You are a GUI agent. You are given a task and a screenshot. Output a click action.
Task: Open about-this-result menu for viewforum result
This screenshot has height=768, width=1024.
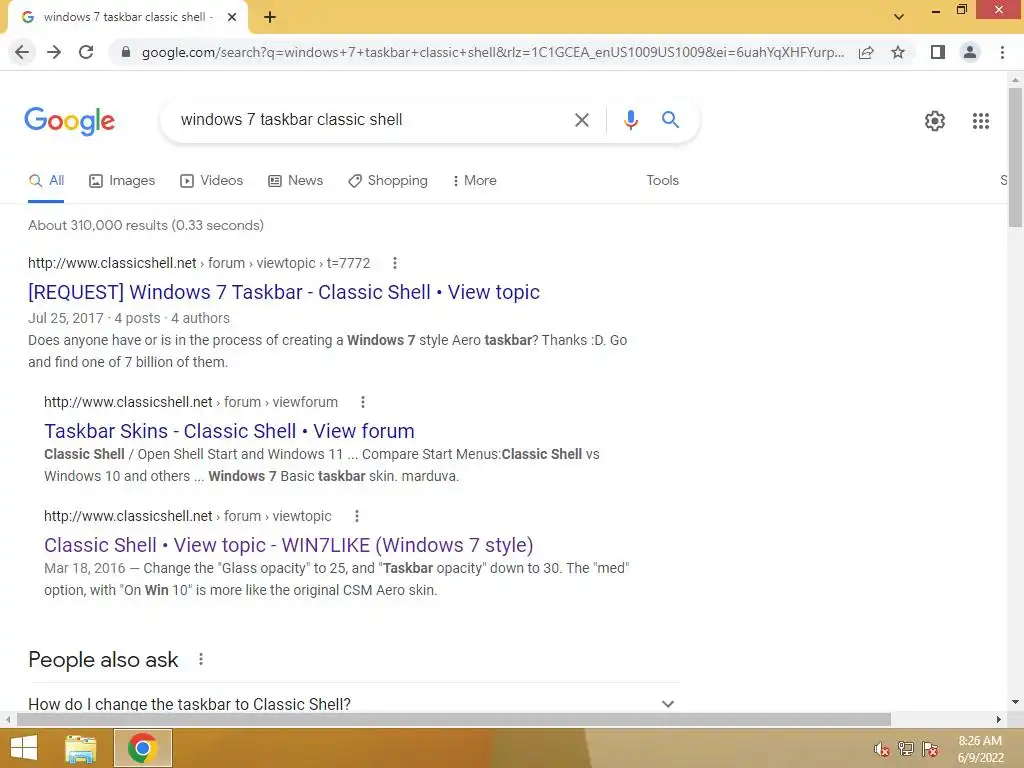(x=362, y=402)
